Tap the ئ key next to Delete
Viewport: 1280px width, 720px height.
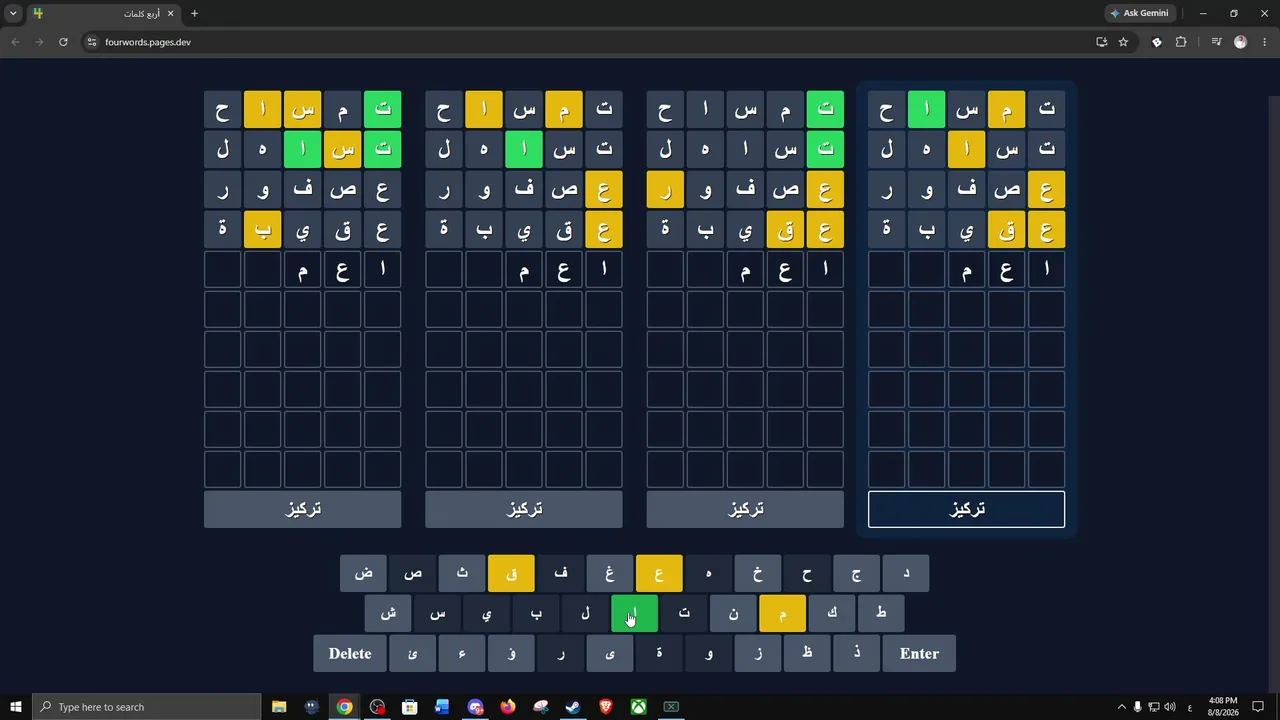tap(413, 653)
